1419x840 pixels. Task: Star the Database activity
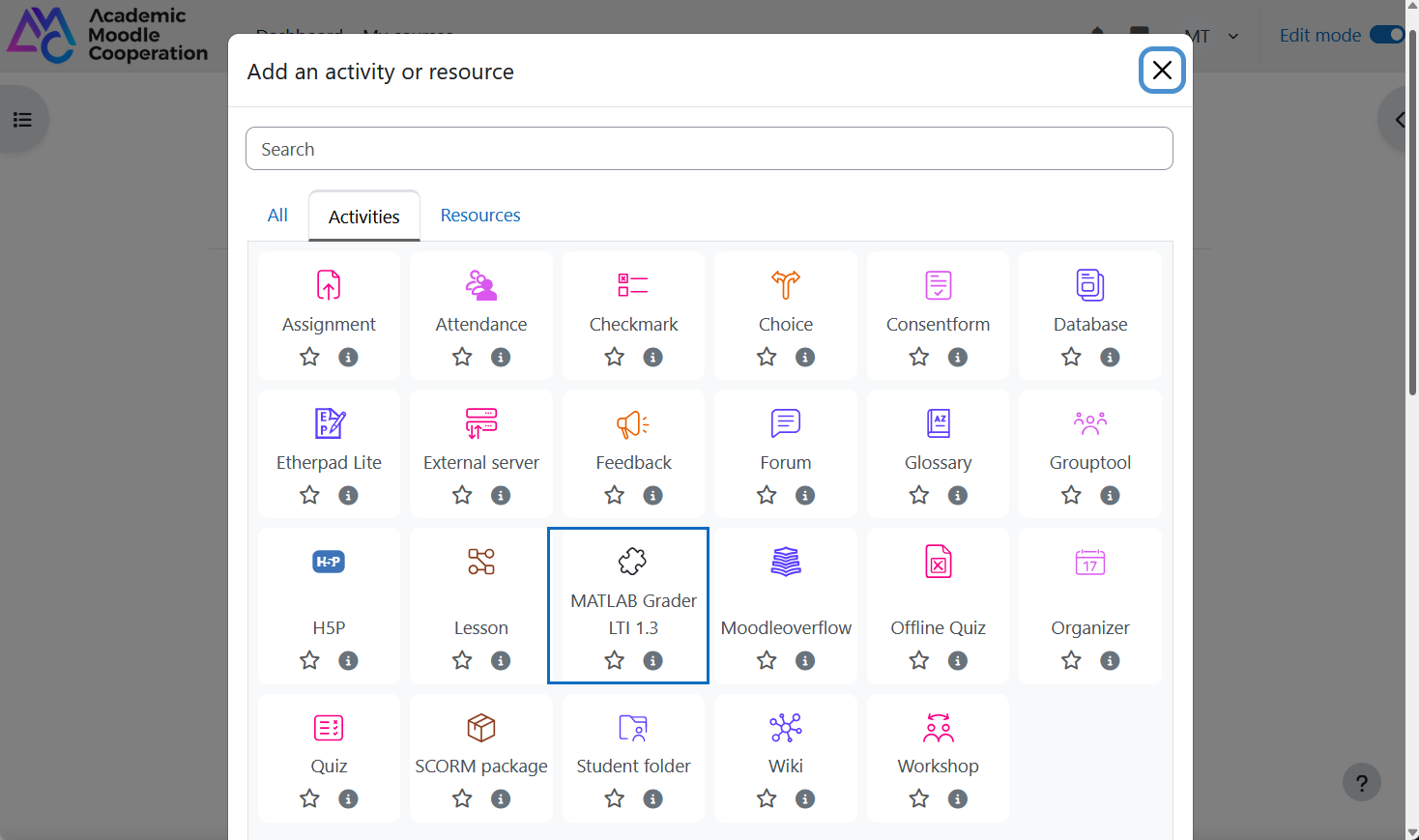pos(1071,357)
